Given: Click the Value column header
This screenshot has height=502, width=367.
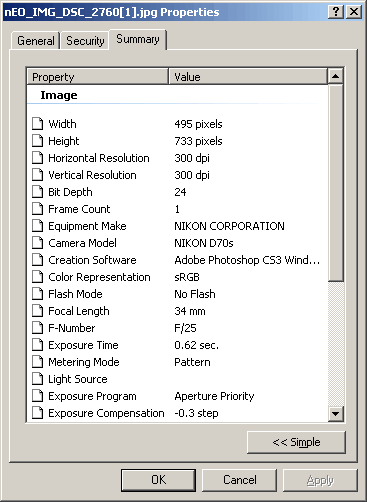Looking at the screenshot, I should tap(248, 77).
